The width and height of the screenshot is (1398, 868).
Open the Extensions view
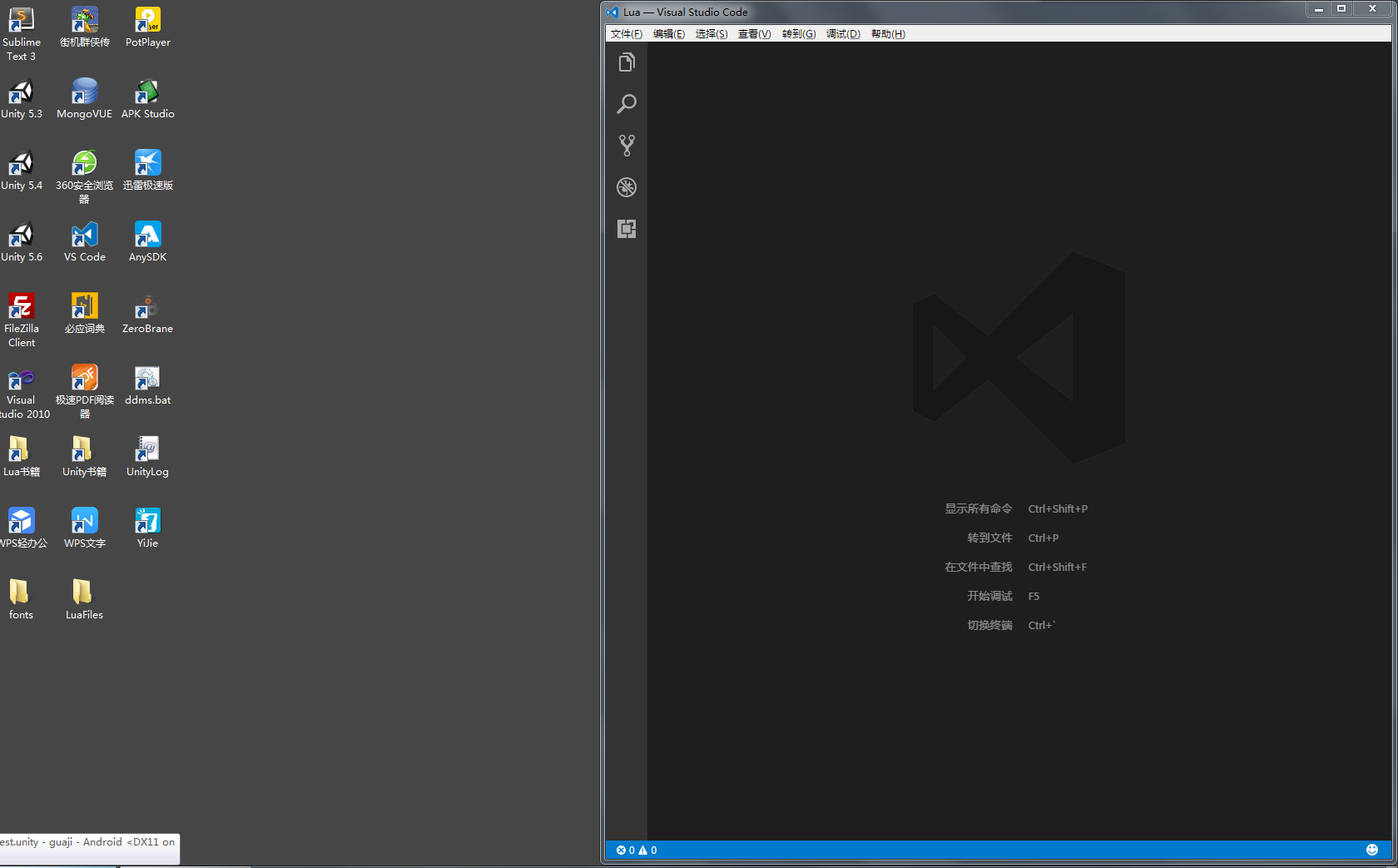point(627,229)
